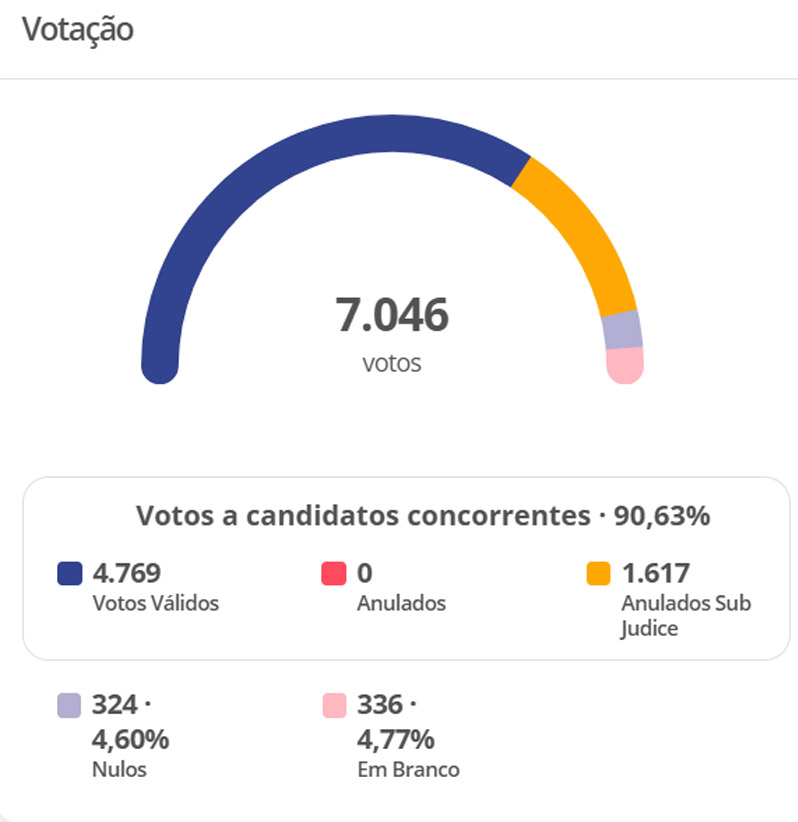Click the red Anulados legend swatch

point(333,574)
